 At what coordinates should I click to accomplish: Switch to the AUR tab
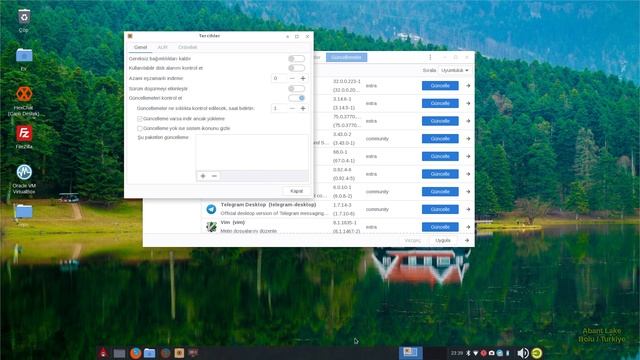[162, 47]
